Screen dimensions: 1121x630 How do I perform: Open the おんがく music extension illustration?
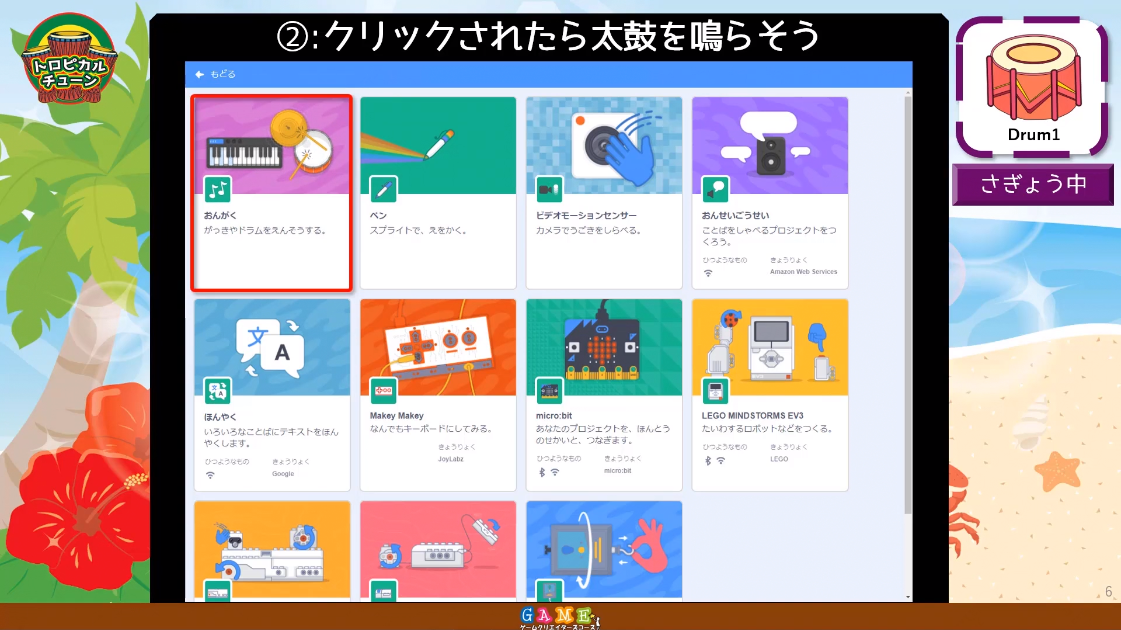tap(272, 146)
